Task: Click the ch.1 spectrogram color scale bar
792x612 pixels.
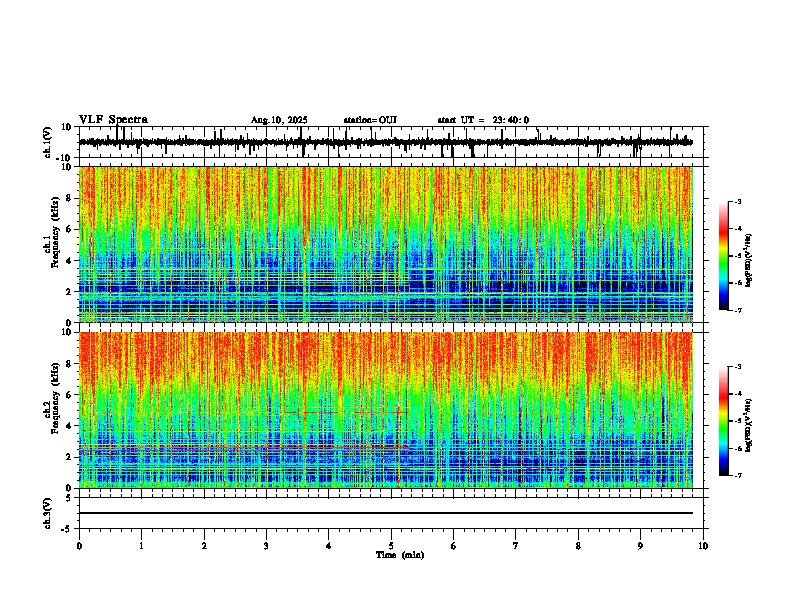Action: point(724,256)
